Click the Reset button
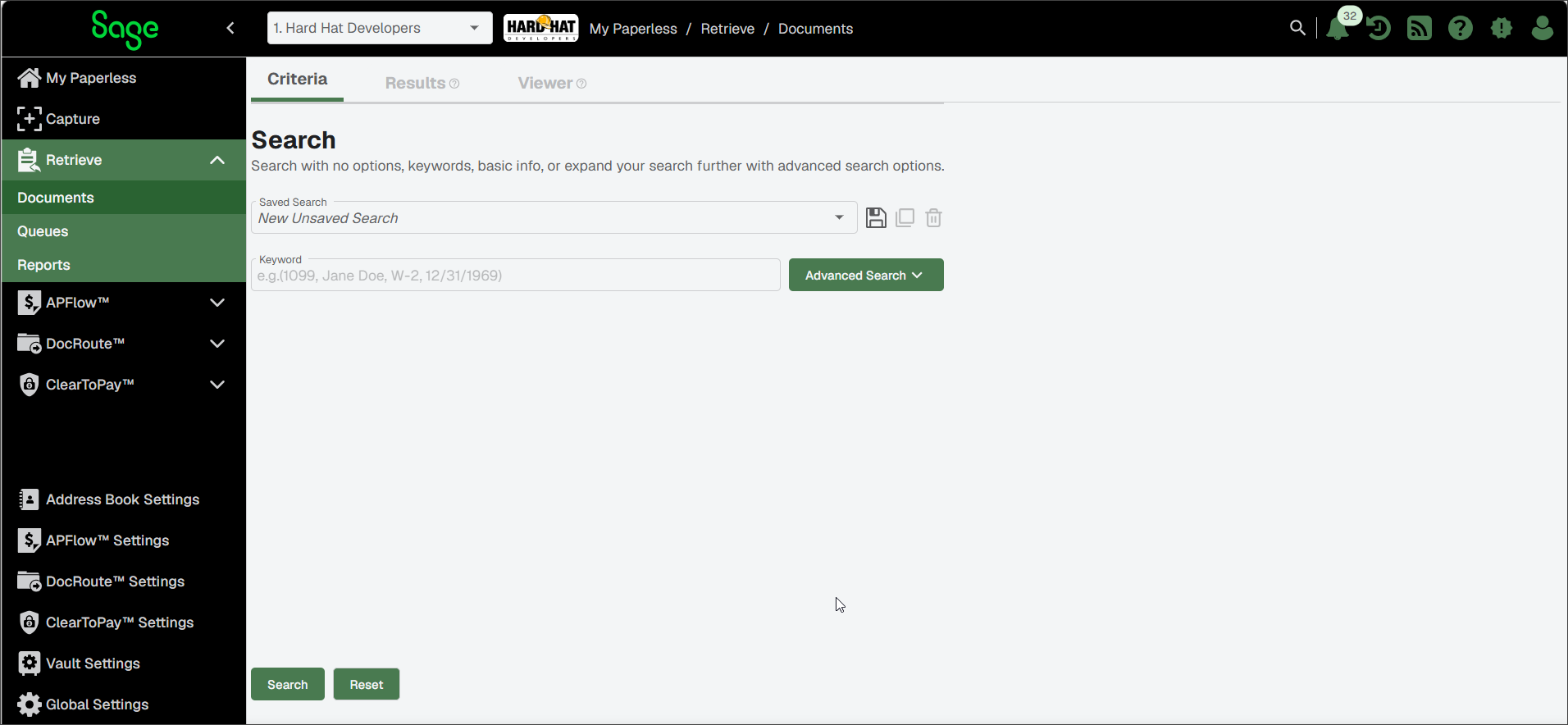1568x725 pixels. tap(367, 684)
